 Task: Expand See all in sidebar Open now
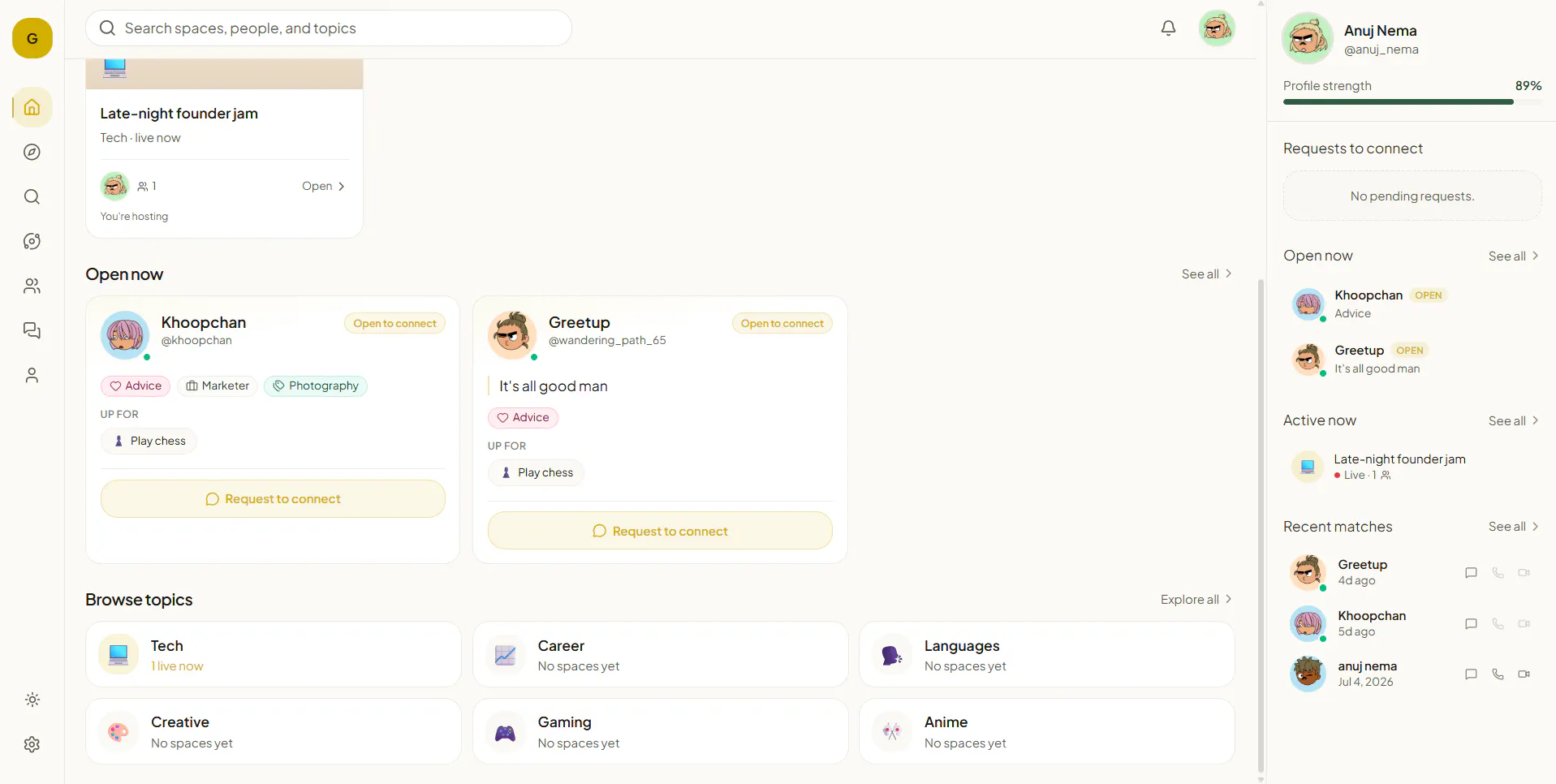[x=1514, y=256]
